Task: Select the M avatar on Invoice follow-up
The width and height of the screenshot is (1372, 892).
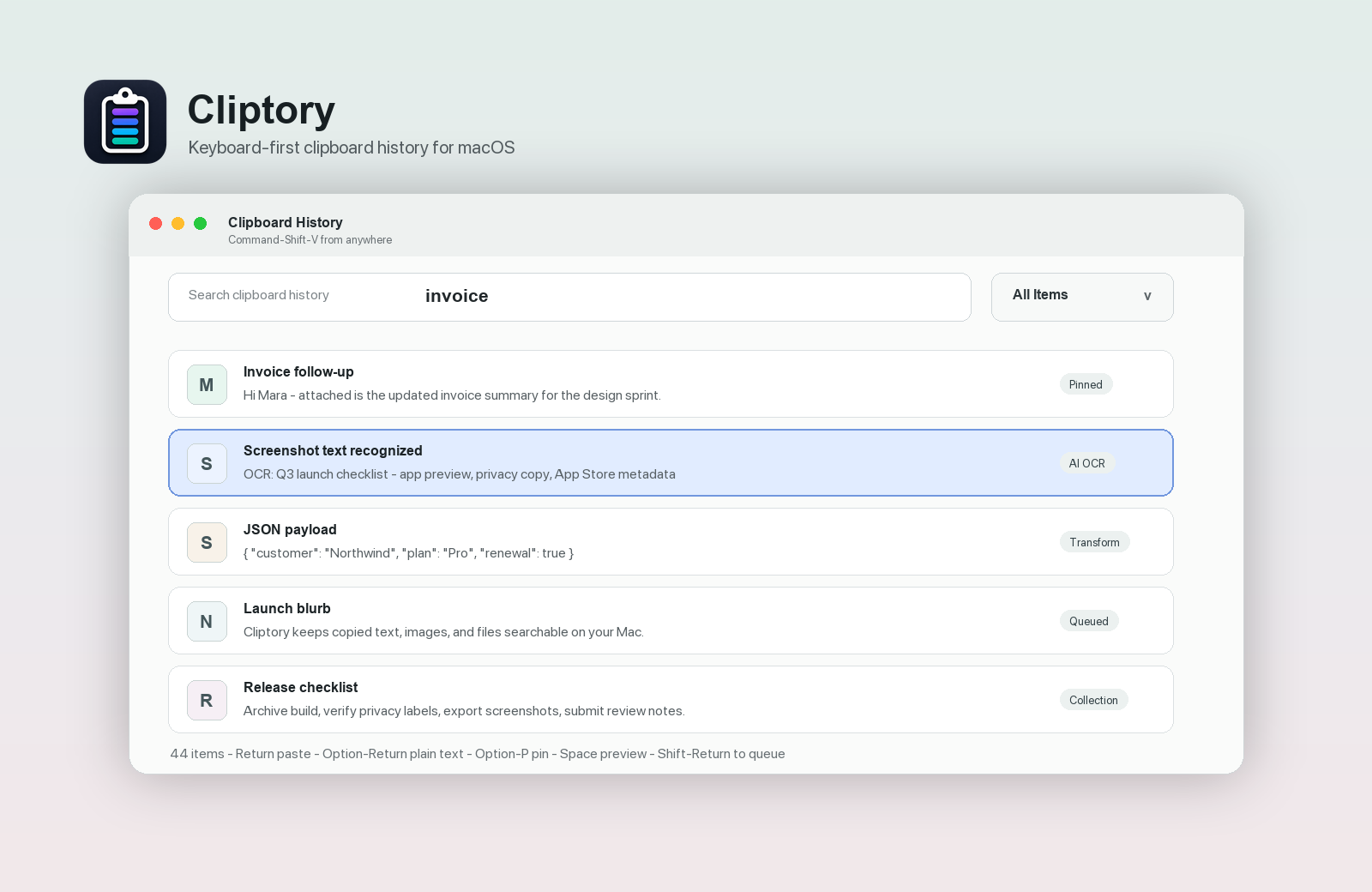Action: 207,384
